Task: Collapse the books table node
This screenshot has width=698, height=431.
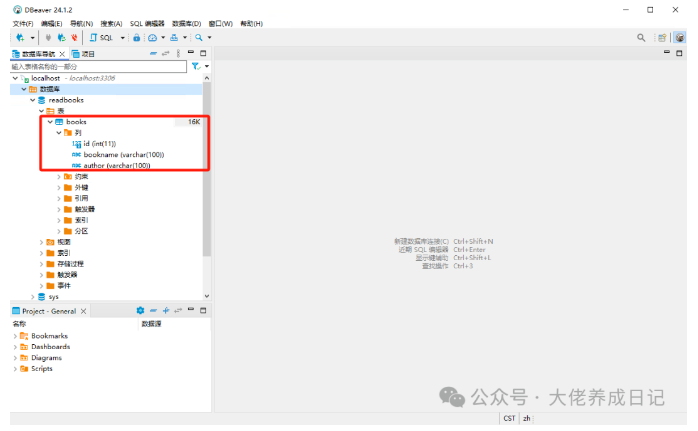Action: [50, 122]
